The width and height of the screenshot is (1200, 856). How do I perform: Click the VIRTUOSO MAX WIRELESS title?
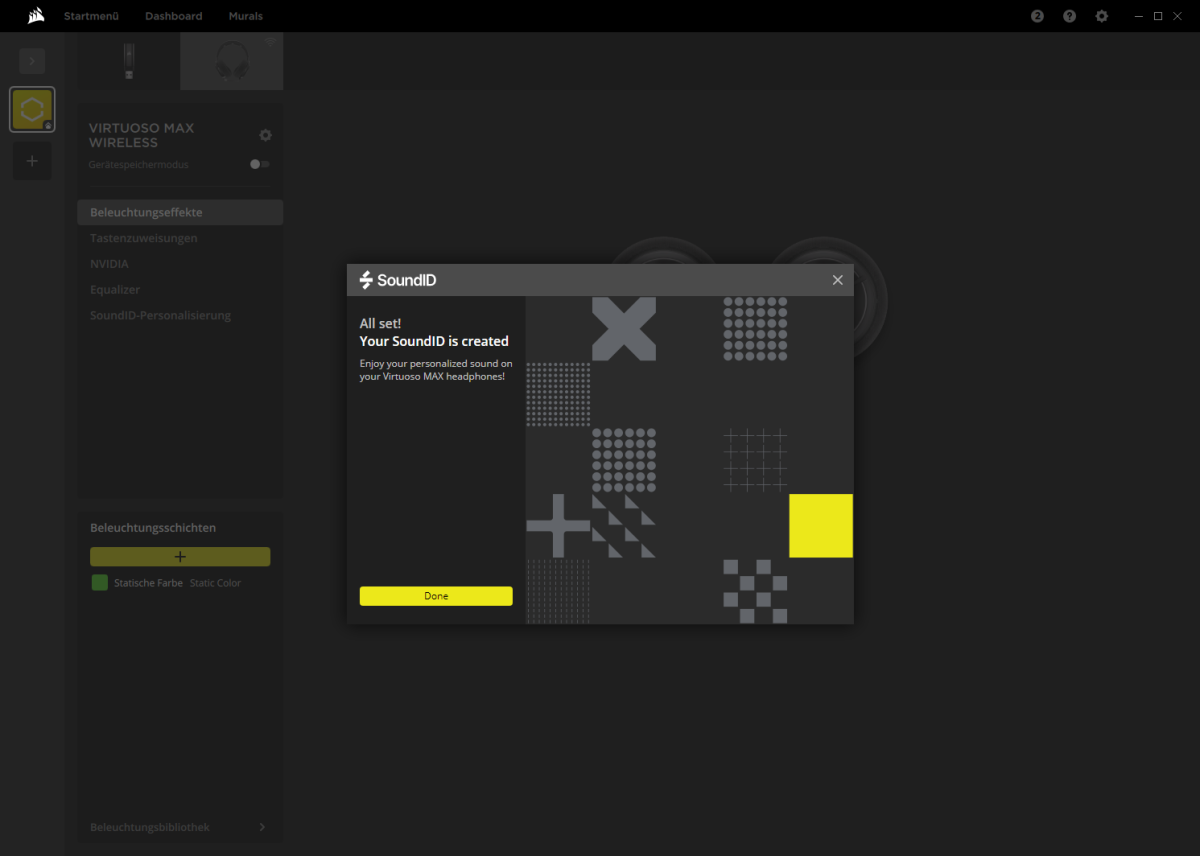tap(141, 135)
